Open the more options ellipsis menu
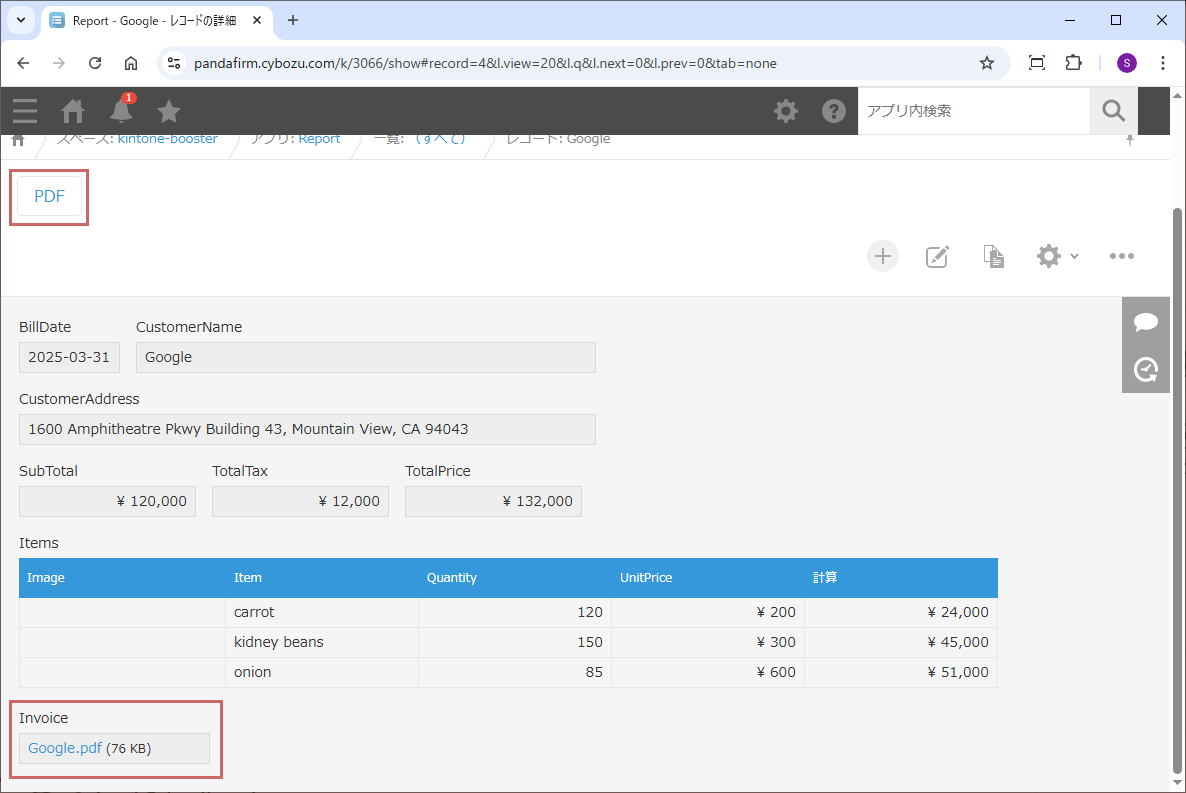 click(x=1121, y=256)
